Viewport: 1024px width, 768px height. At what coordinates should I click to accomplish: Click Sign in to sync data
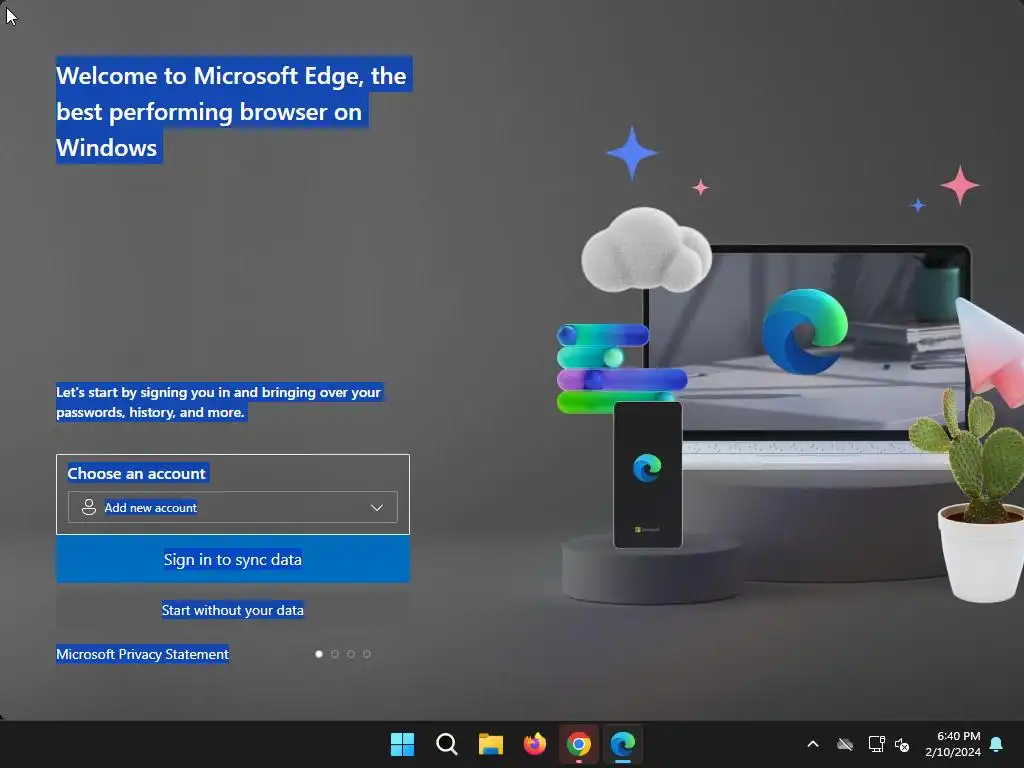click(x=232, y=559)
